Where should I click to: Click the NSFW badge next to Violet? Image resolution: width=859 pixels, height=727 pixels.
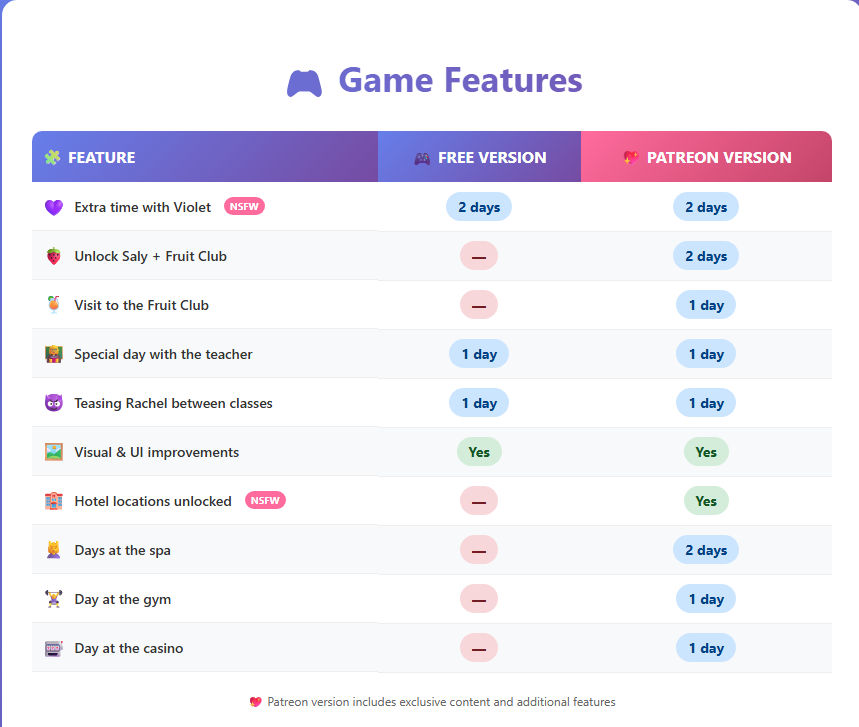pyautogui.click(x=244, y=207)
